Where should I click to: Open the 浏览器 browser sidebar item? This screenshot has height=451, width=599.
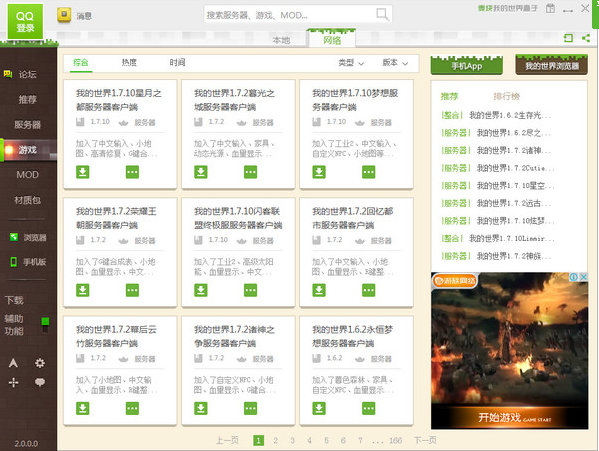point(28,238)
